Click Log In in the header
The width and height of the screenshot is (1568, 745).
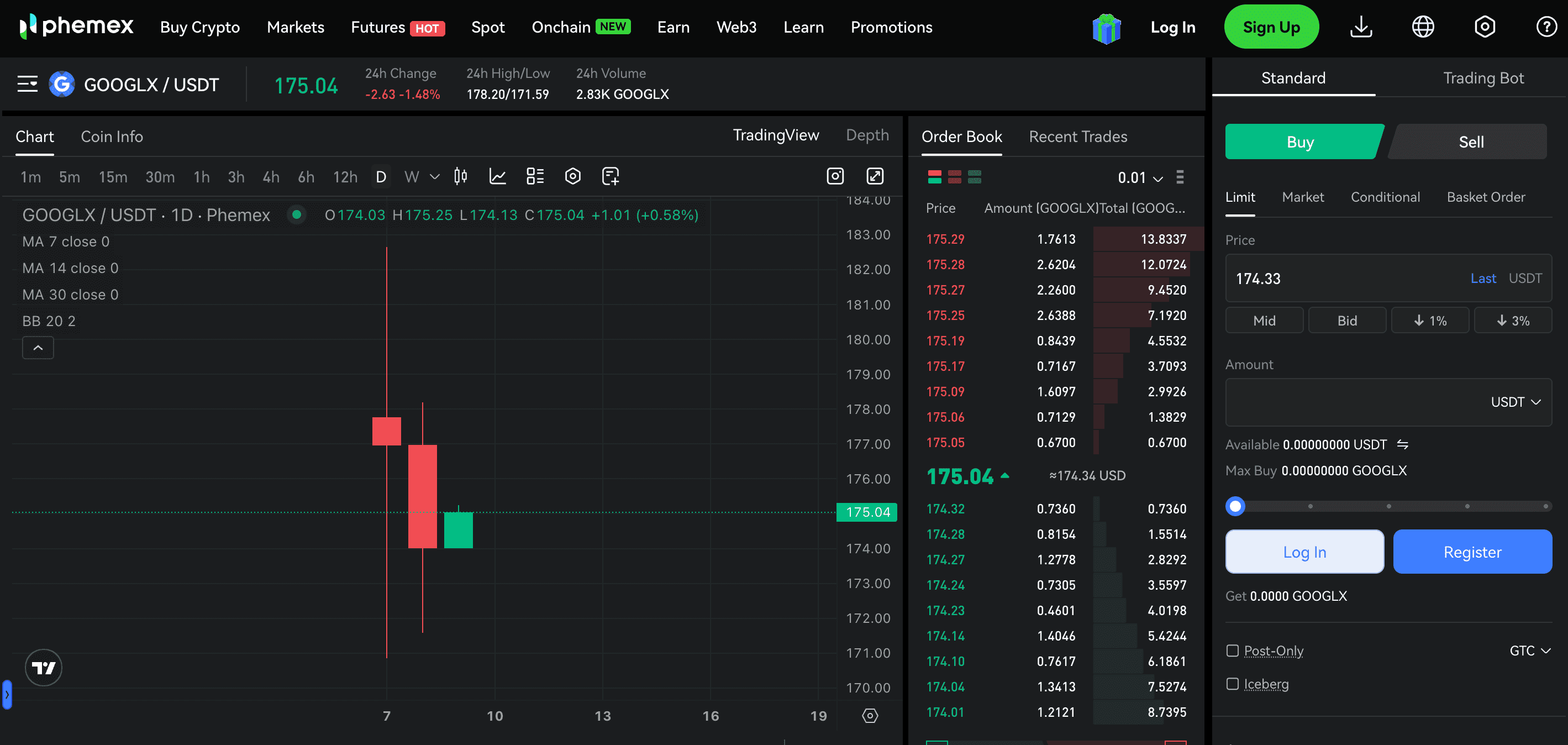click(x=1172, y=28)
